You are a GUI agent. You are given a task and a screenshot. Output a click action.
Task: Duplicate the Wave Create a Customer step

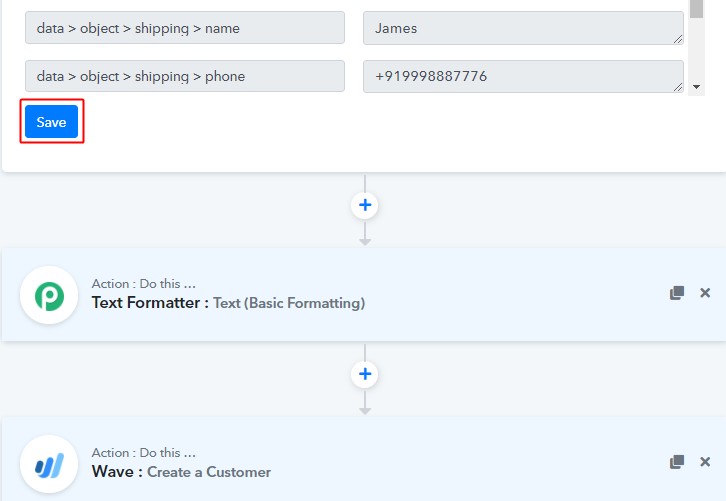tap(677, 462)
